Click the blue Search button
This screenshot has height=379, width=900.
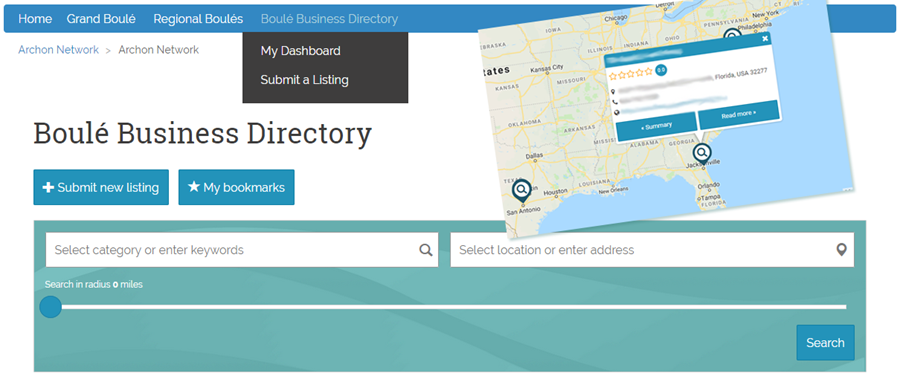(825, 343)
